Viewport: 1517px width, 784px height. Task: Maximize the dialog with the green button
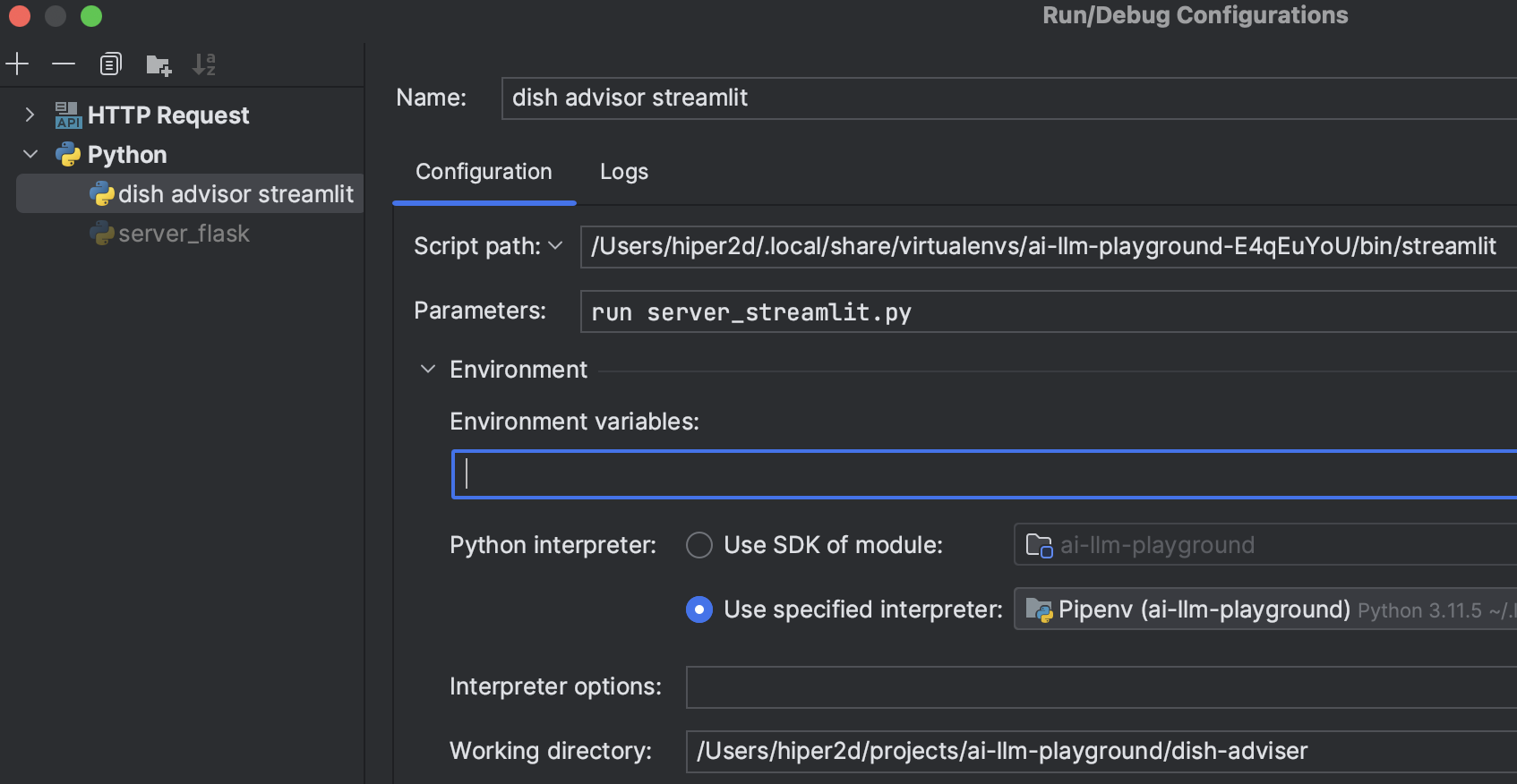(91, 16)
